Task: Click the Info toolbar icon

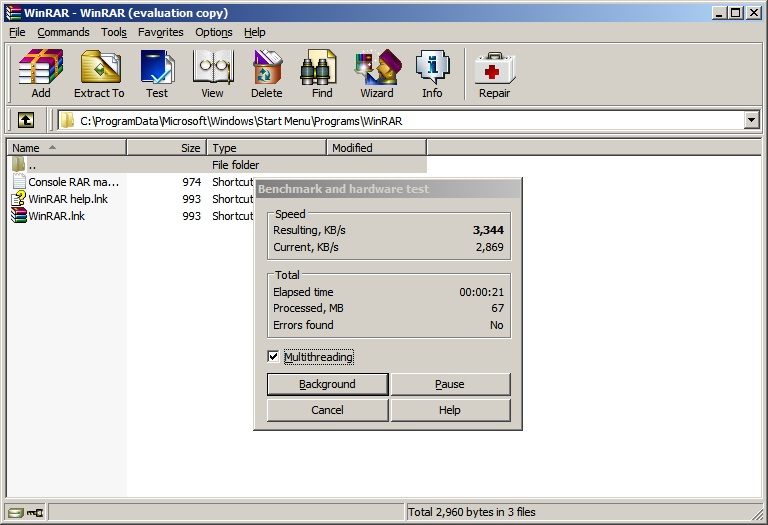Action: (x=432, y=67)
